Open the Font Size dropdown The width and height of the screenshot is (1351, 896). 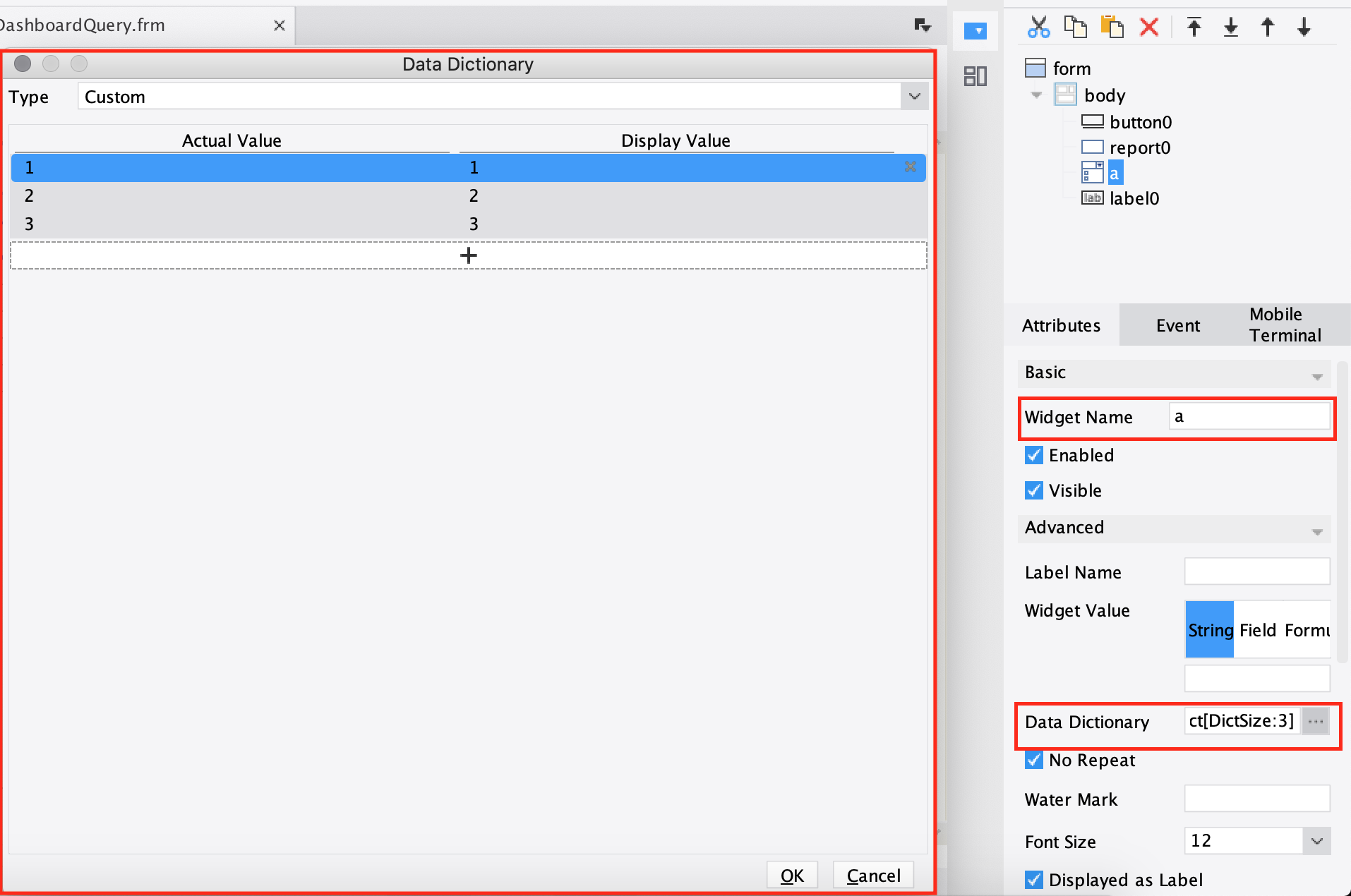pyautogui.click(x=1315, y=841)
